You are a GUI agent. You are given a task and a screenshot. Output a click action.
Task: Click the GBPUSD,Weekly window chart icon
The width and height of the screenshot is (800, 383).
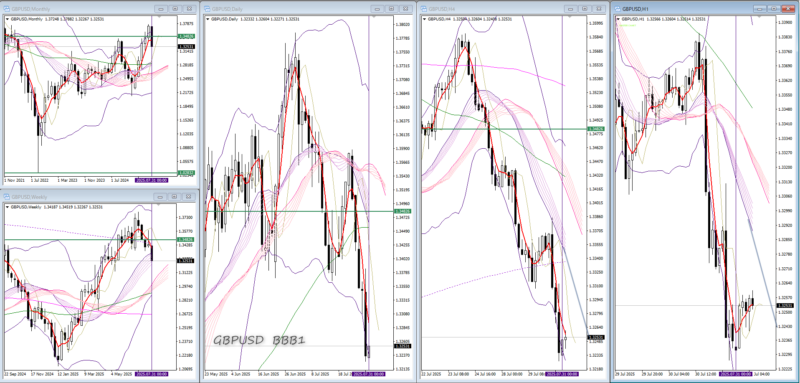point(7,196)
